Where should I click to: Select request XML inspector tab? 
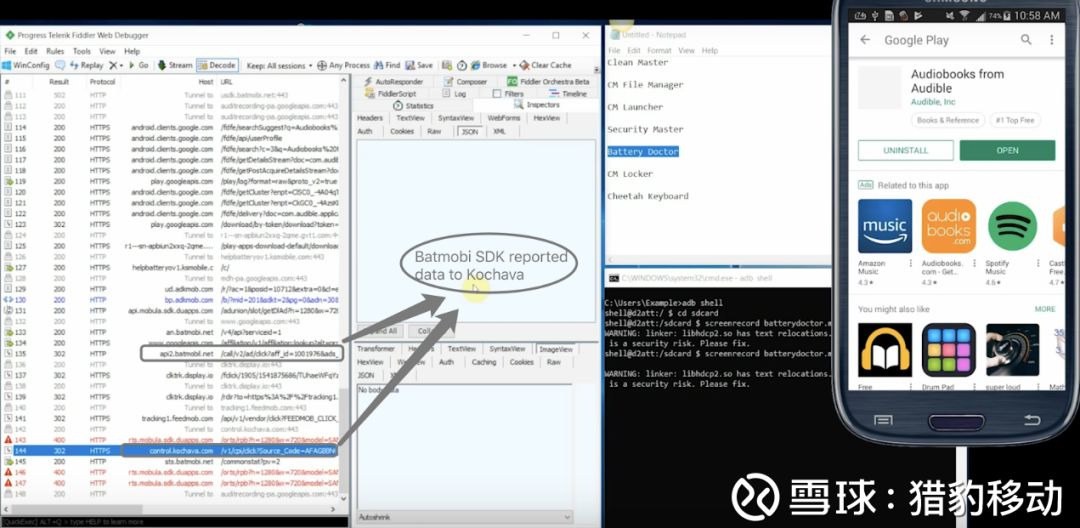pos(499,131)
